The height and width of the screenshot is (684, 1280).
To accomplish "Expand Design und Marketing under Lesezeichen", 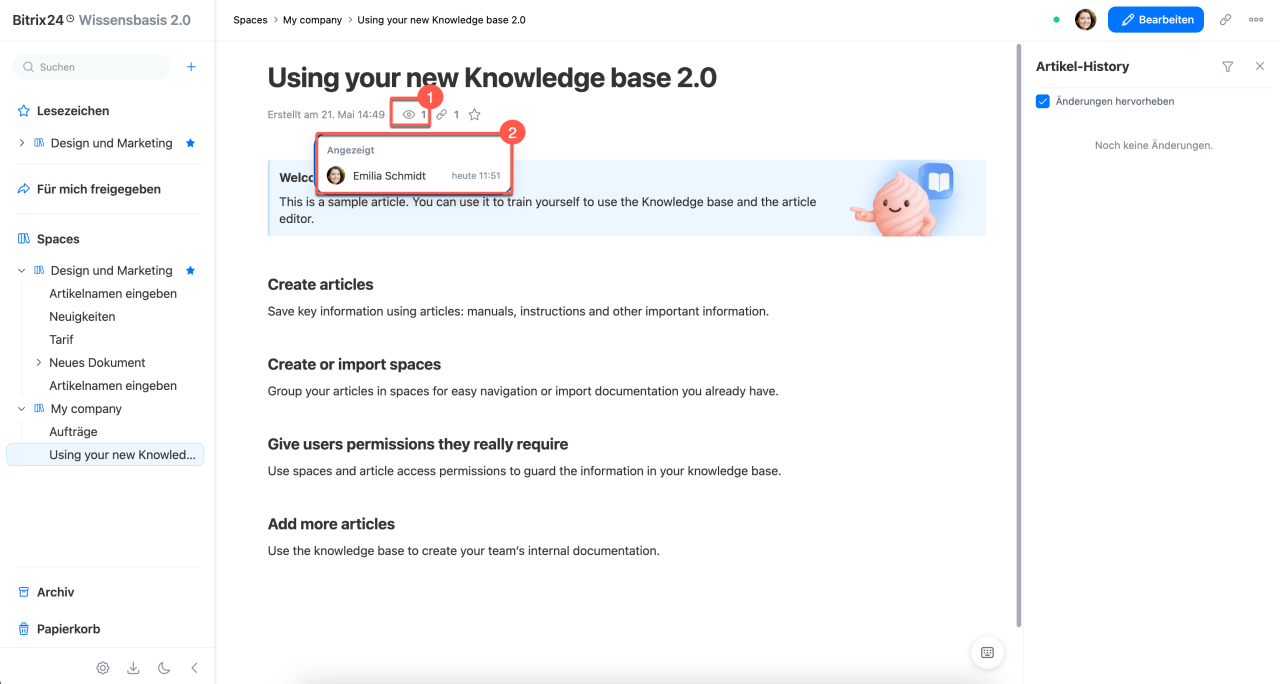I will (22, 143).
